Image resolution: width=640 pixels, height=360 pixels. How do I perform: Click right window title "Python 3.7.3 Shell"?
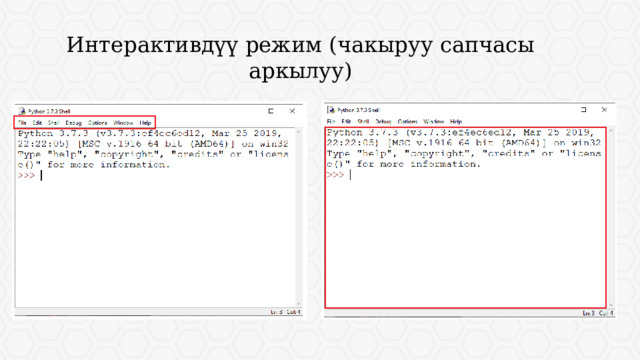[358, 110]
